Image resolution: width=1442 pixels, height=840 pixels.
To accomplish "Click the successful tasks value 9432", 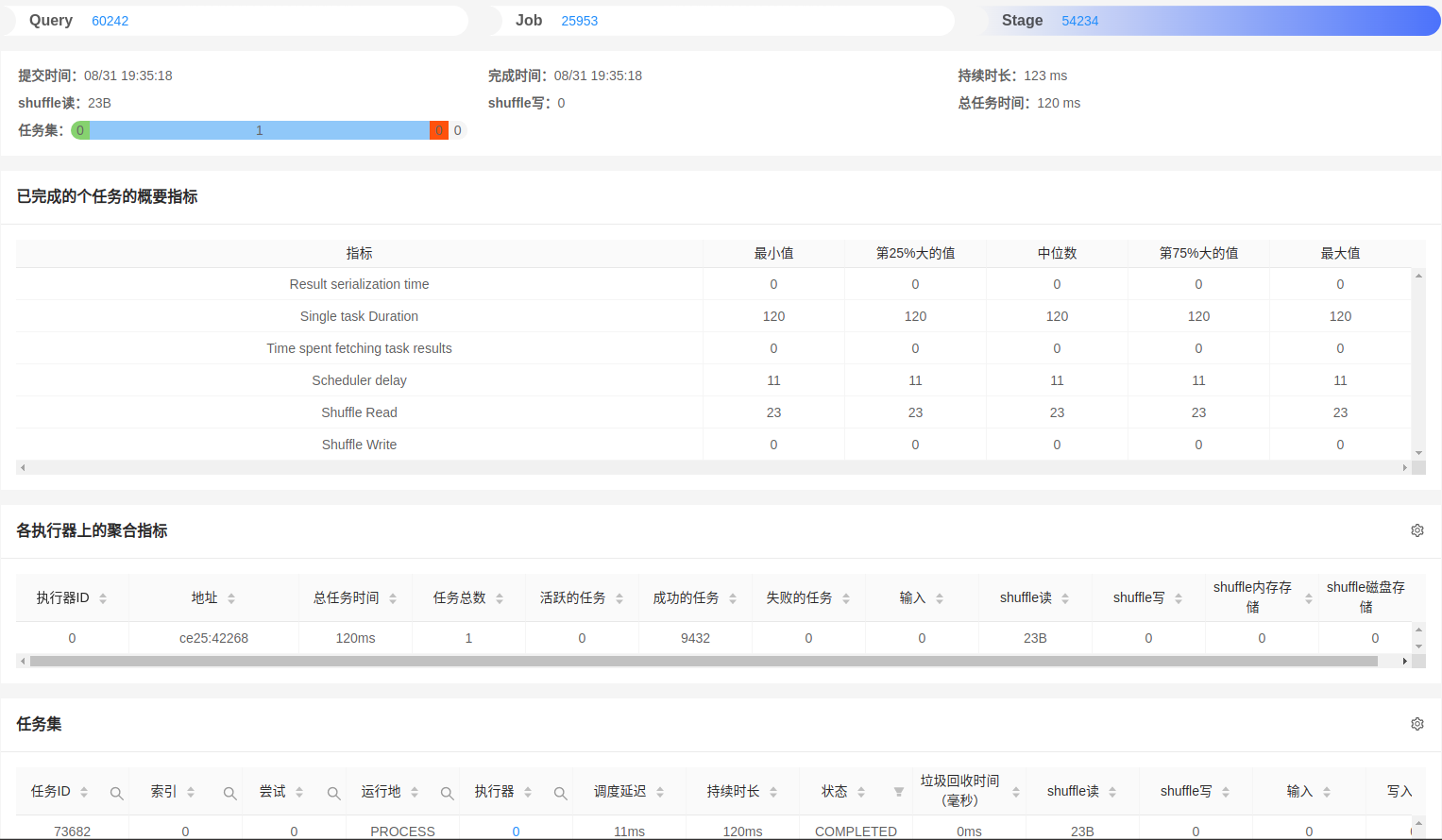I will [695, 638].
